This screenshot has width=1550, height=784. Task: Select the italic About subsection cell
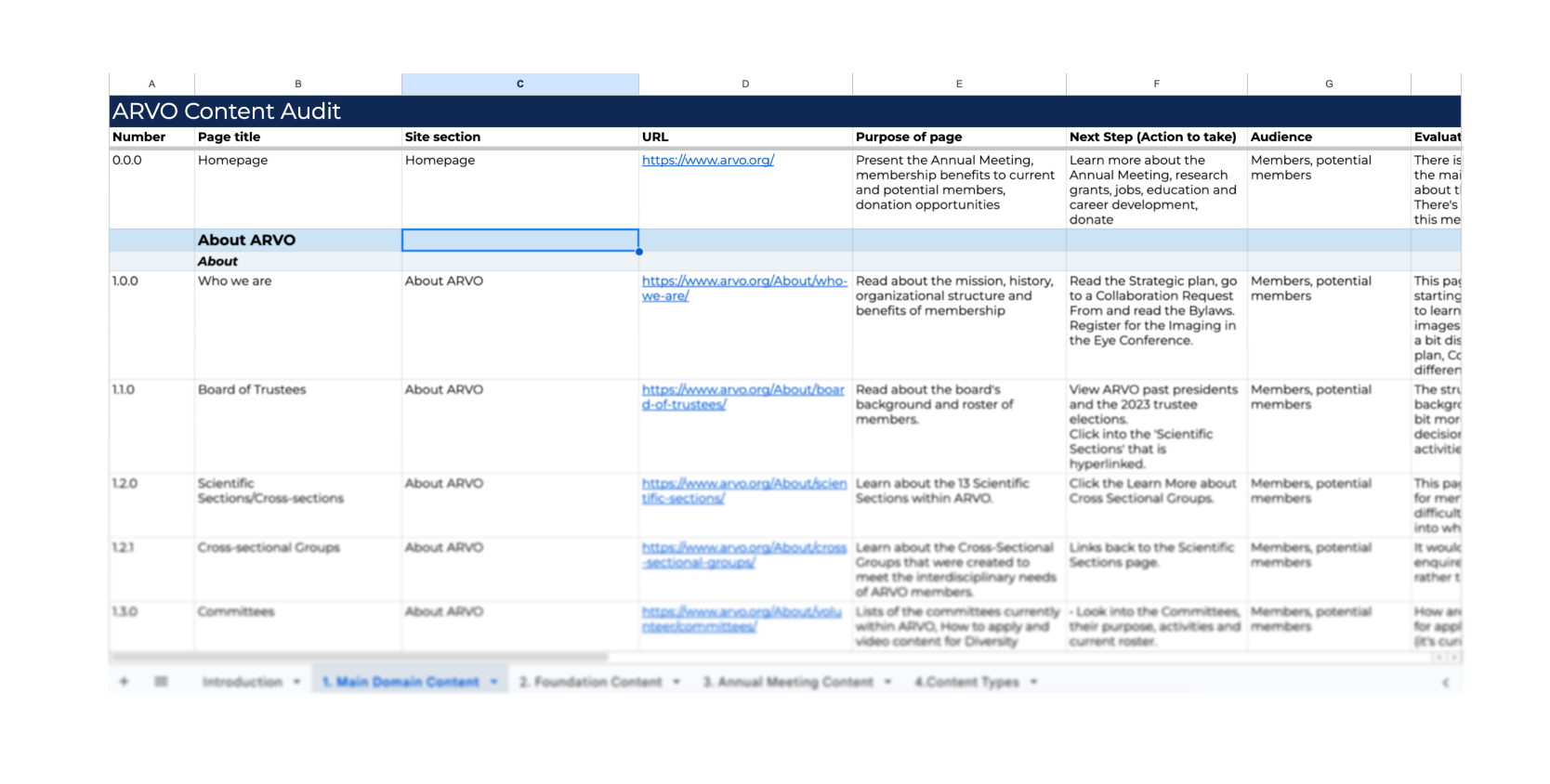298,261
